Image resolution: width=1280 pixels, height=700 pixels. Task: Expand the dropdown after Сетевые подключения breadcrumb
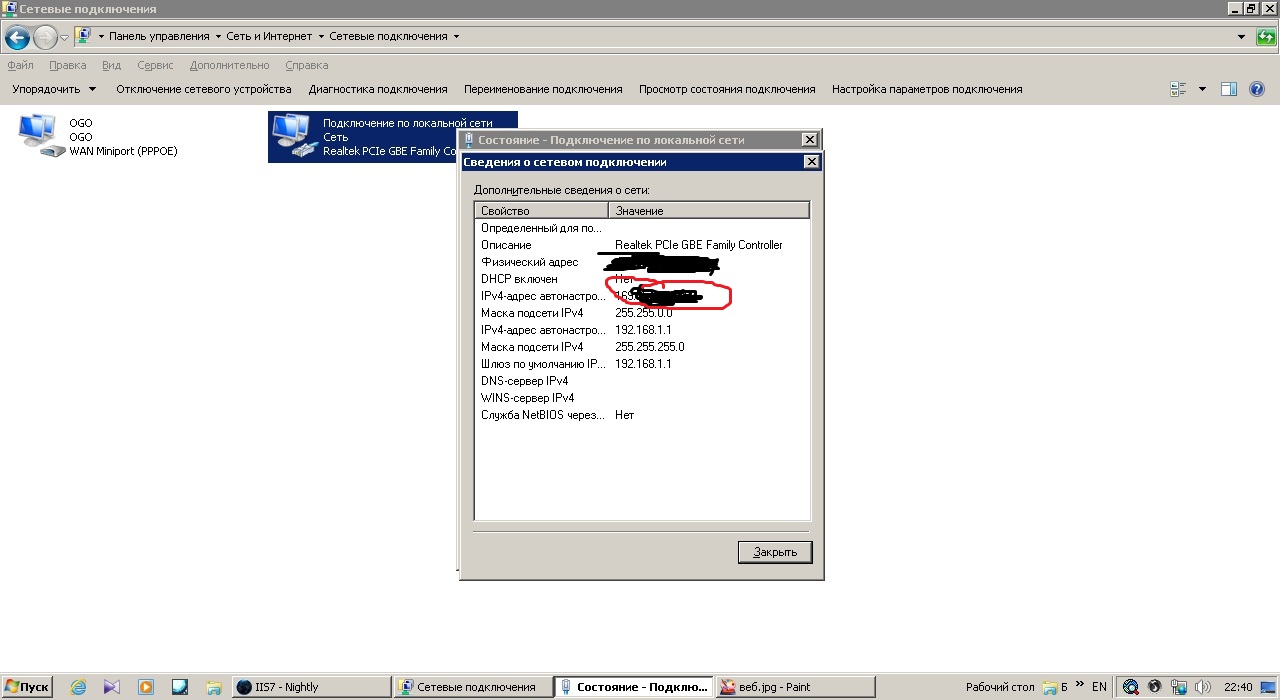click(x=456, y=36)
